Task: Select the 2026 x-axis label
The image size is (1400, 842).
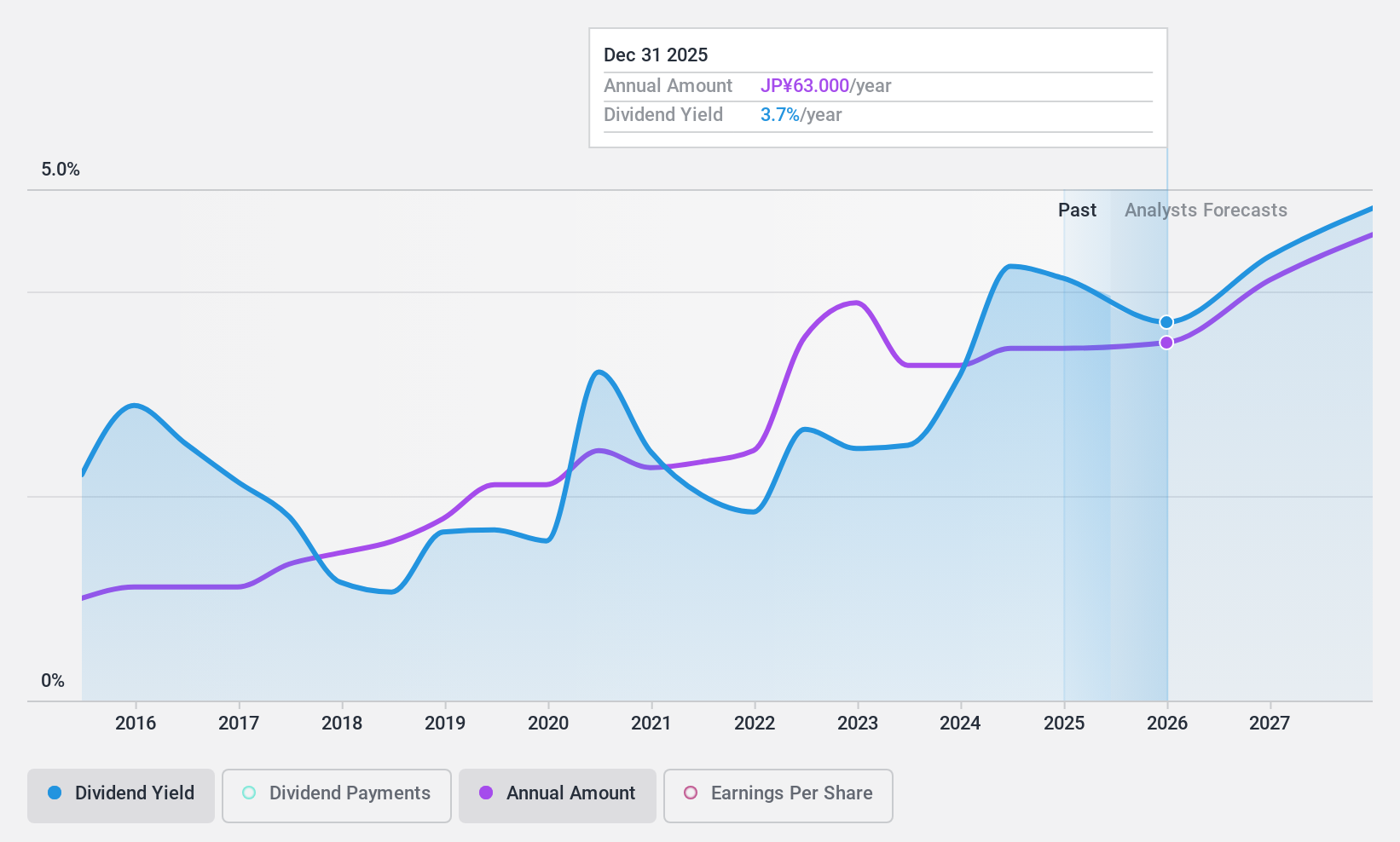Action: (1167, 724)
